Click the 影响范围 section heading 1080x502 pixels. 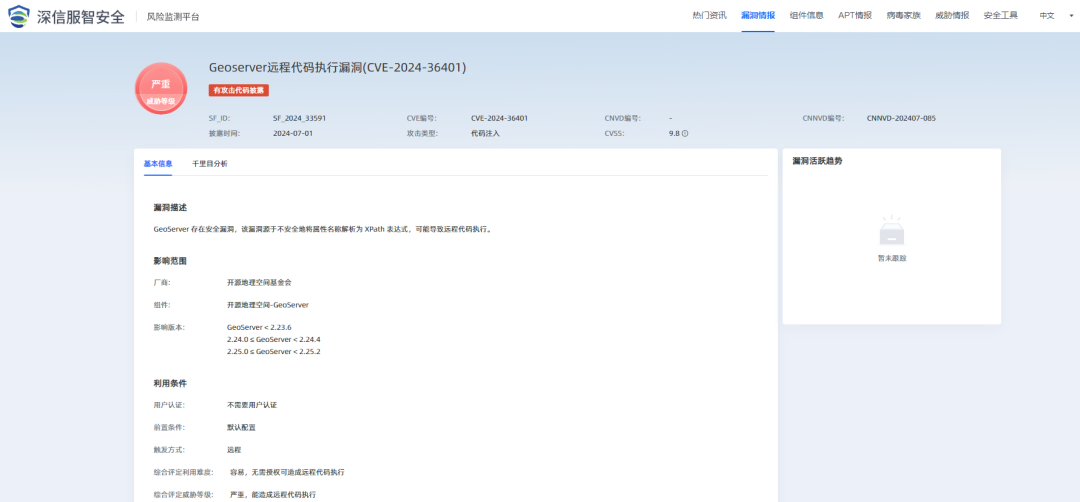point(170,261)
